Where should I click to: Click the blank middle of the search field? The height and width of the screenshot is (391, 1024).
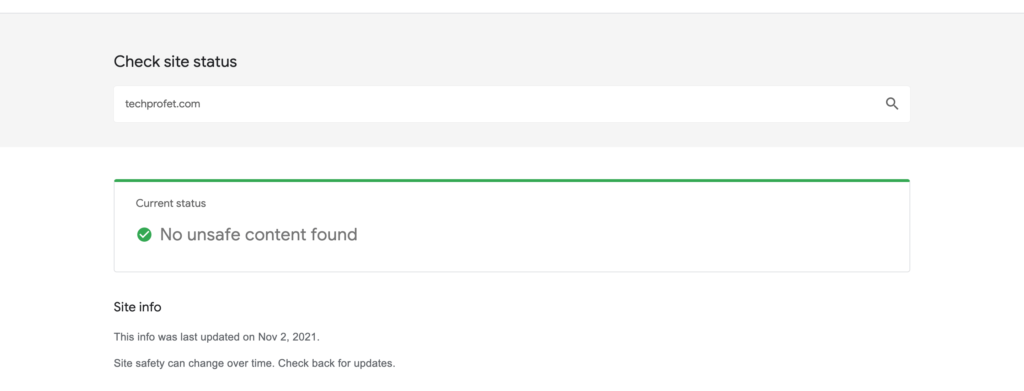point(522,104)
